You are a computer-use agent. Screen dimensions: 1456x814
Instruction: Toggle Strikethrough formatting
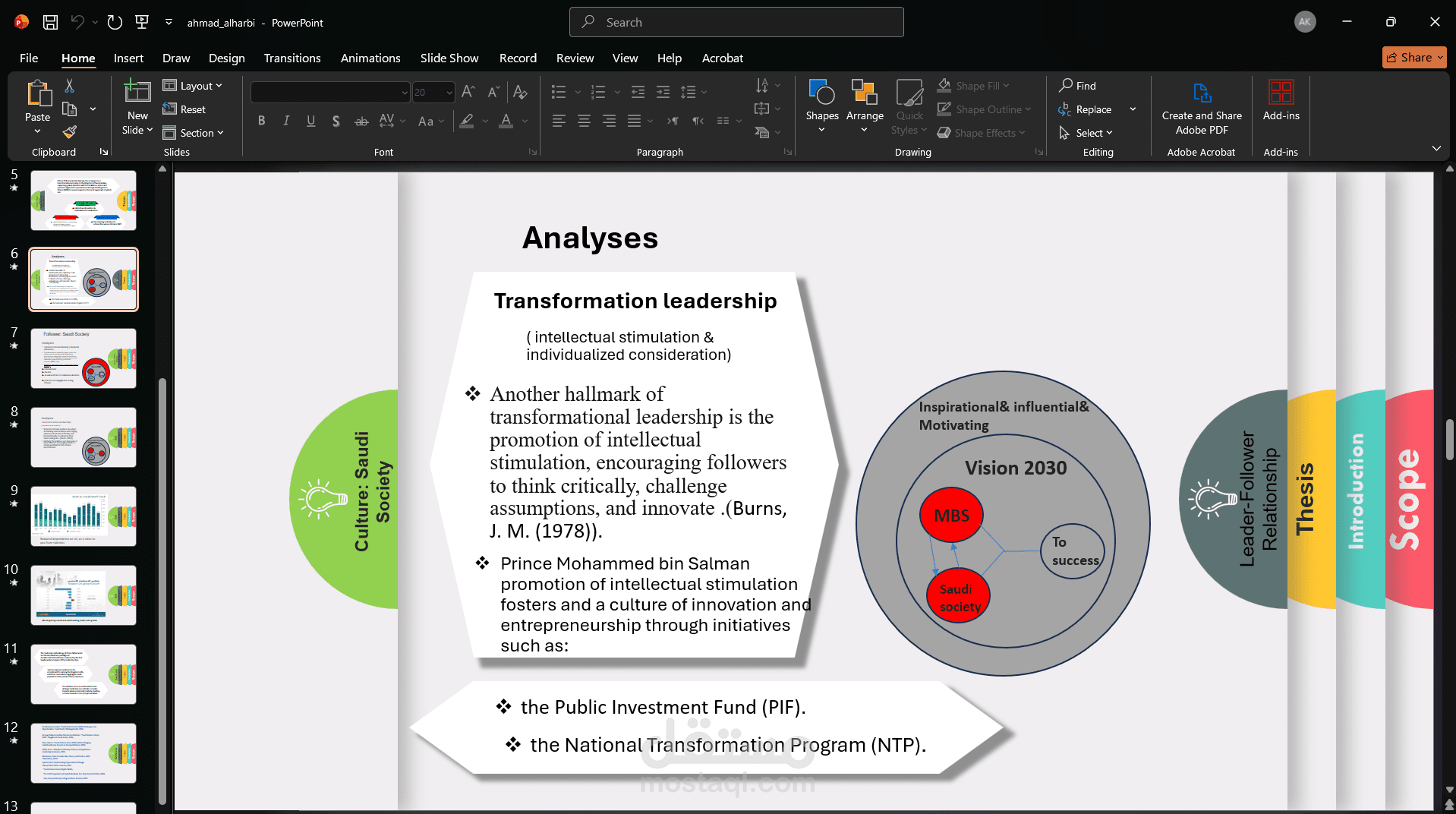click(361, 121)
